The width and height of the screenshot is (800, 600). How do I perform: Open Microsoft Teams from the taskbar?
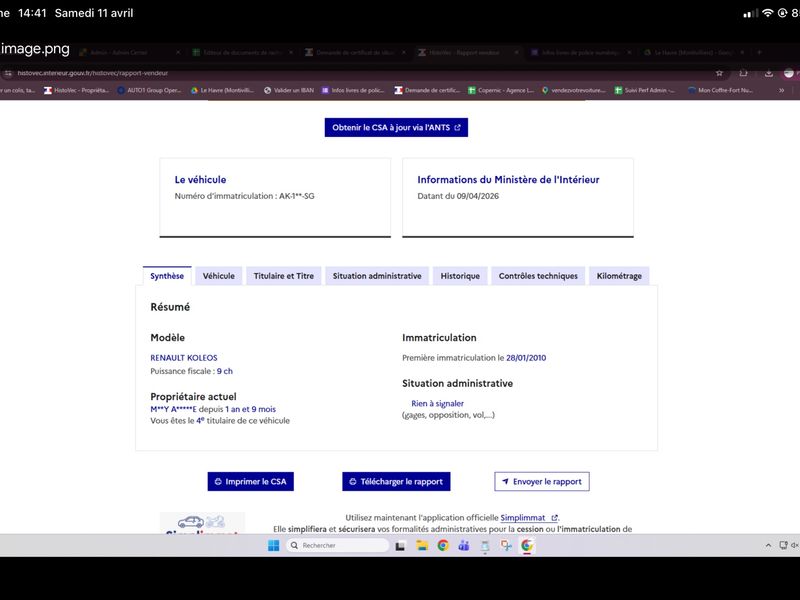click(x=464, y=545)
